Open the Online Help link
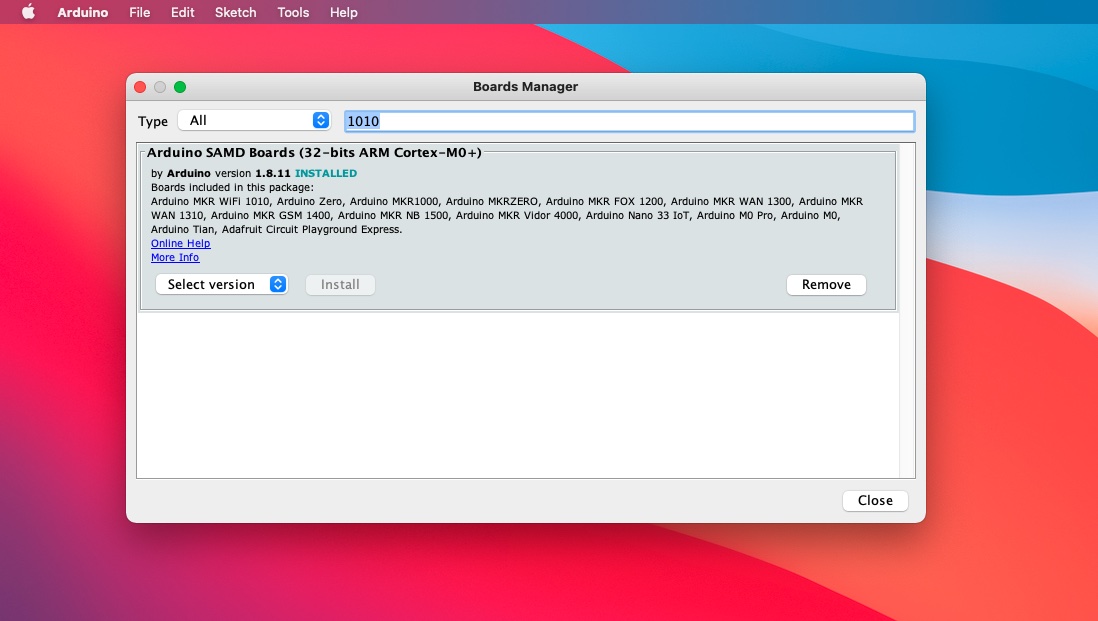 (180, 244)
